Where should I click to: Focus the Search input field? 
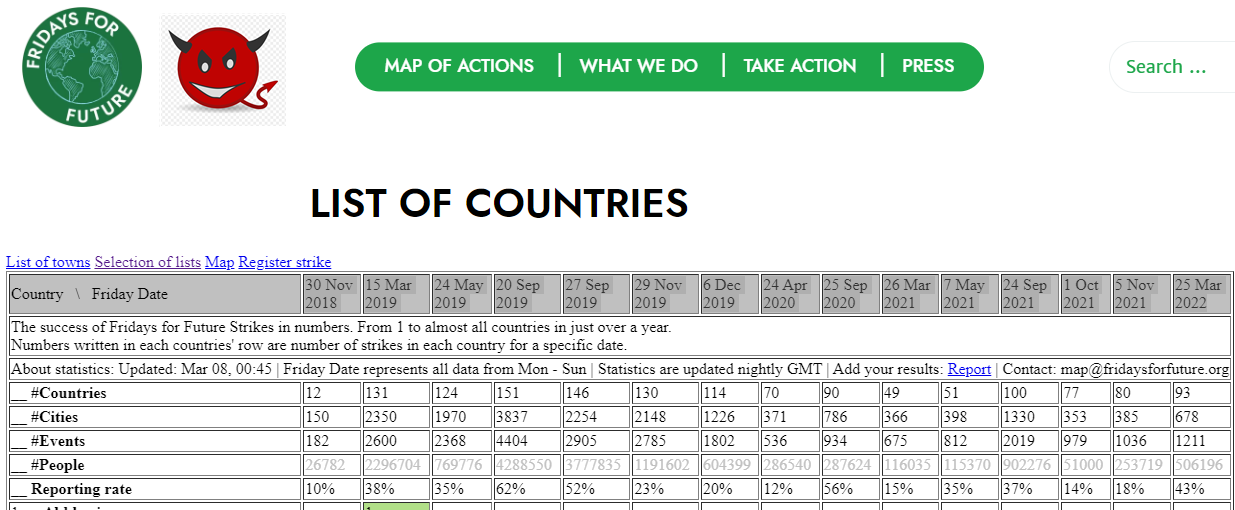pyautogui.click(x=1172, y=67)
